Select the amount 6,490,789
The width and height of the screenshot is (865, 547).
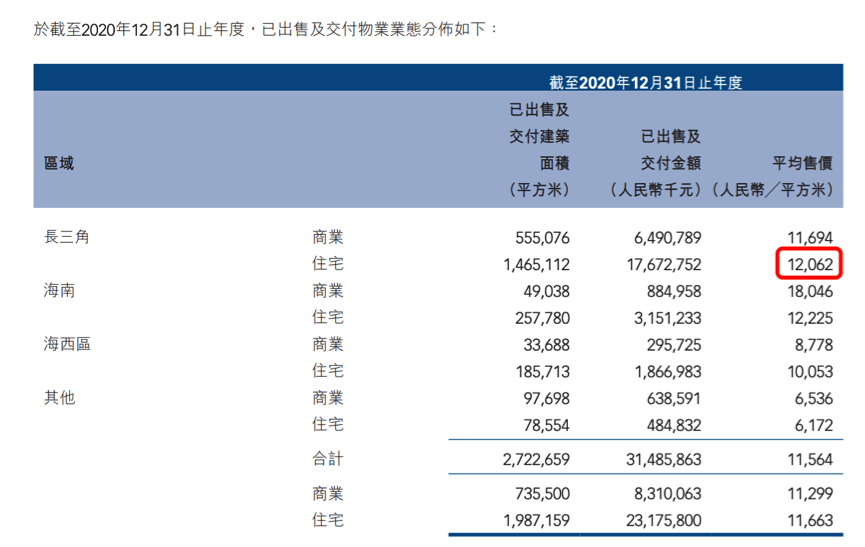tap(668, 238)
